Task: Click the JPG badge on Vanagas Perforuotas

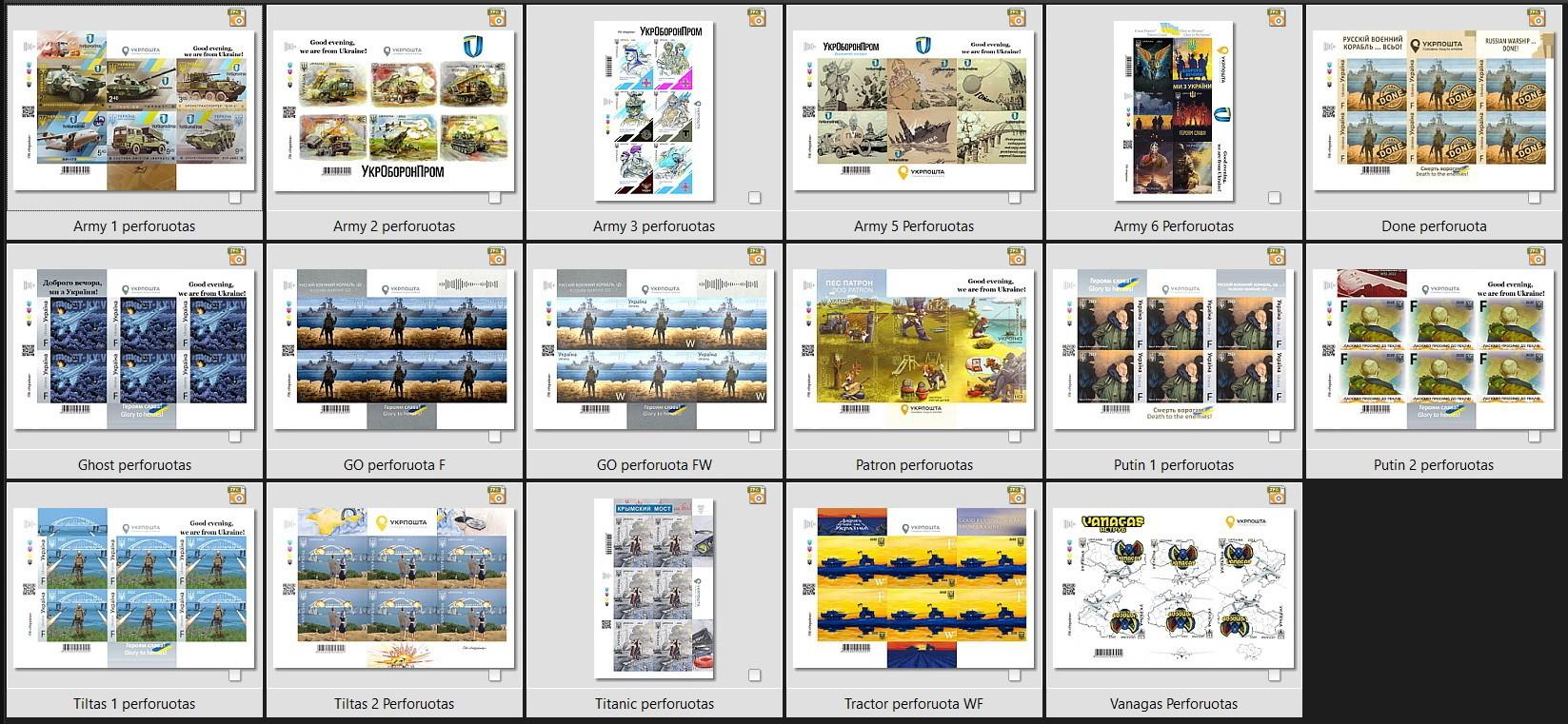Action: coord(1277,495)
